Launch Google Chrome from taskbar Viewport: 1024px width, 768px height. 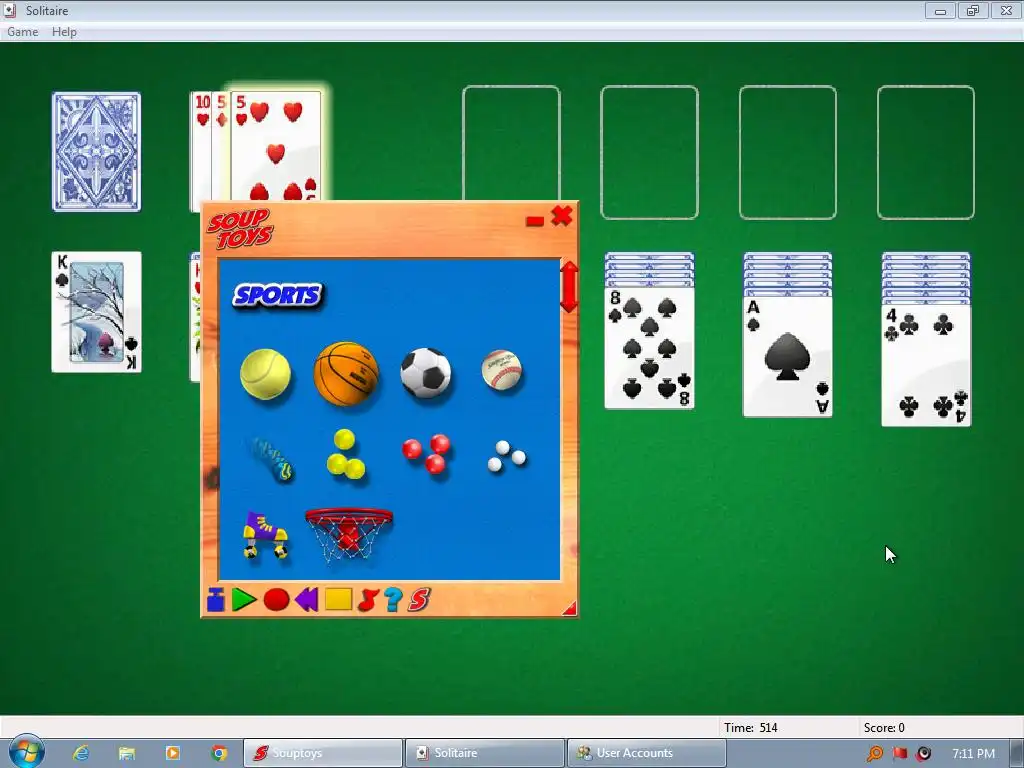click(x=219, y=753)
